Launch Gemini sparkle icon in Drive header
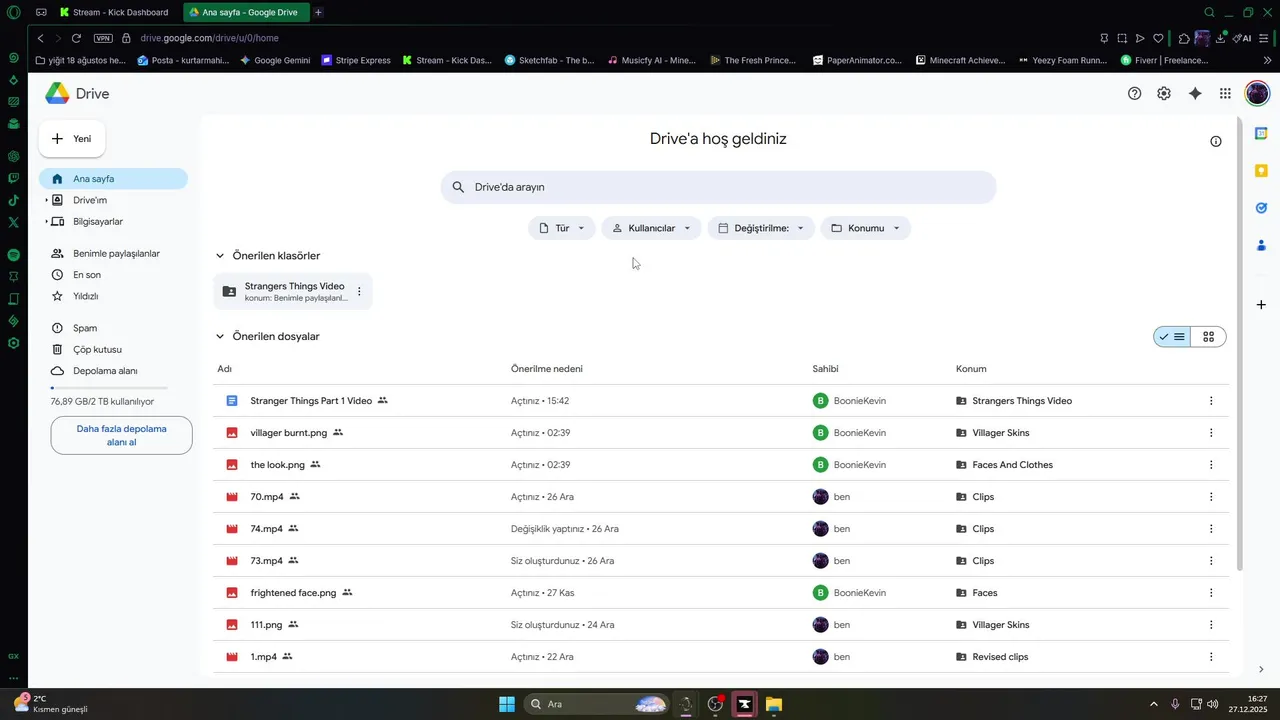The height and width of the screenshot is (720, 1280). tap(1195, 93)
